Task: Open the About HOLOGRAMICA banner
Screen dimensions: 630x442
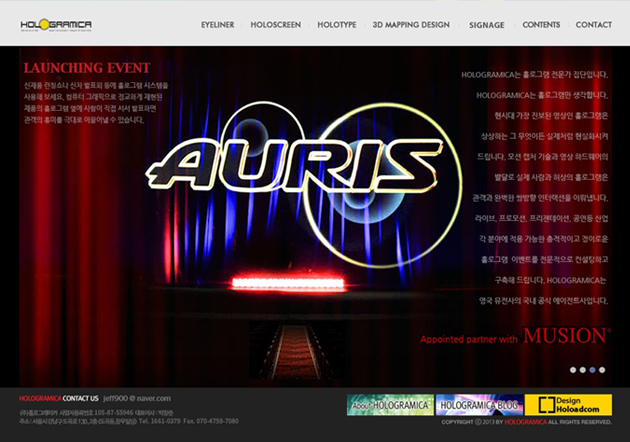Action: point(391,405)
